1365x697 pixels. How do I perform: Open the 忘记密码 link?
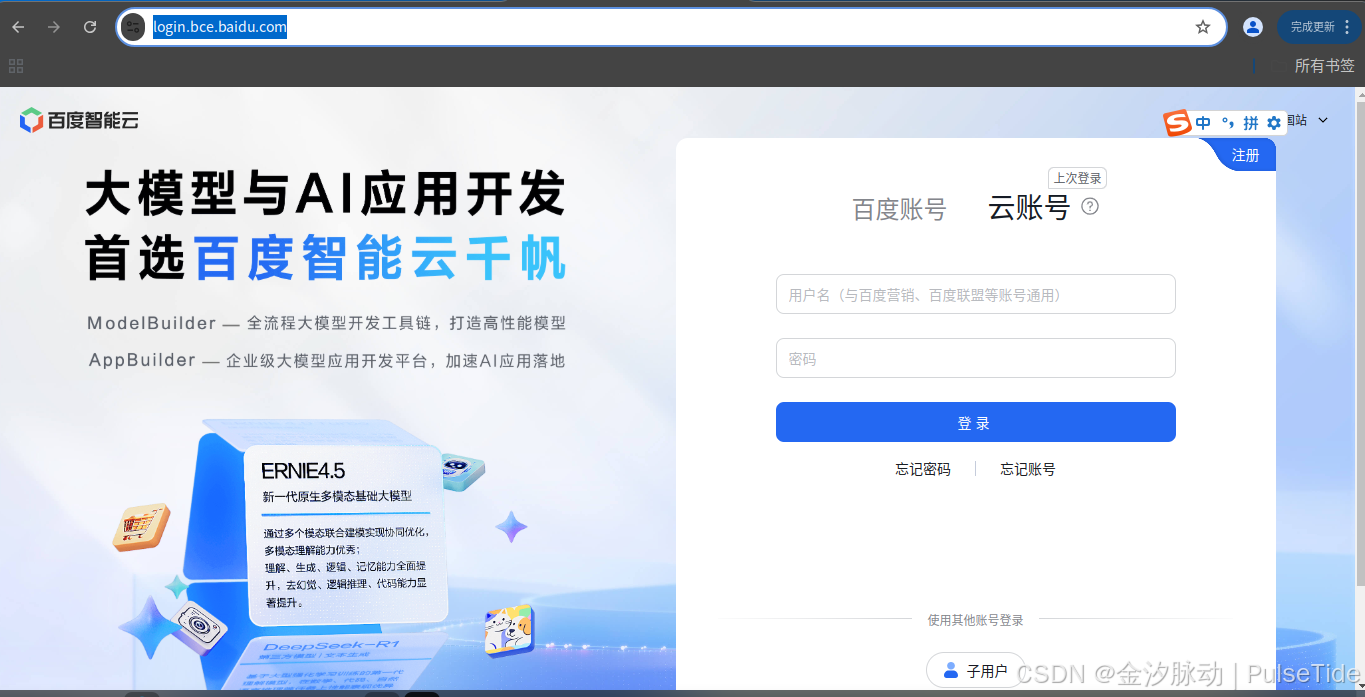923,469
